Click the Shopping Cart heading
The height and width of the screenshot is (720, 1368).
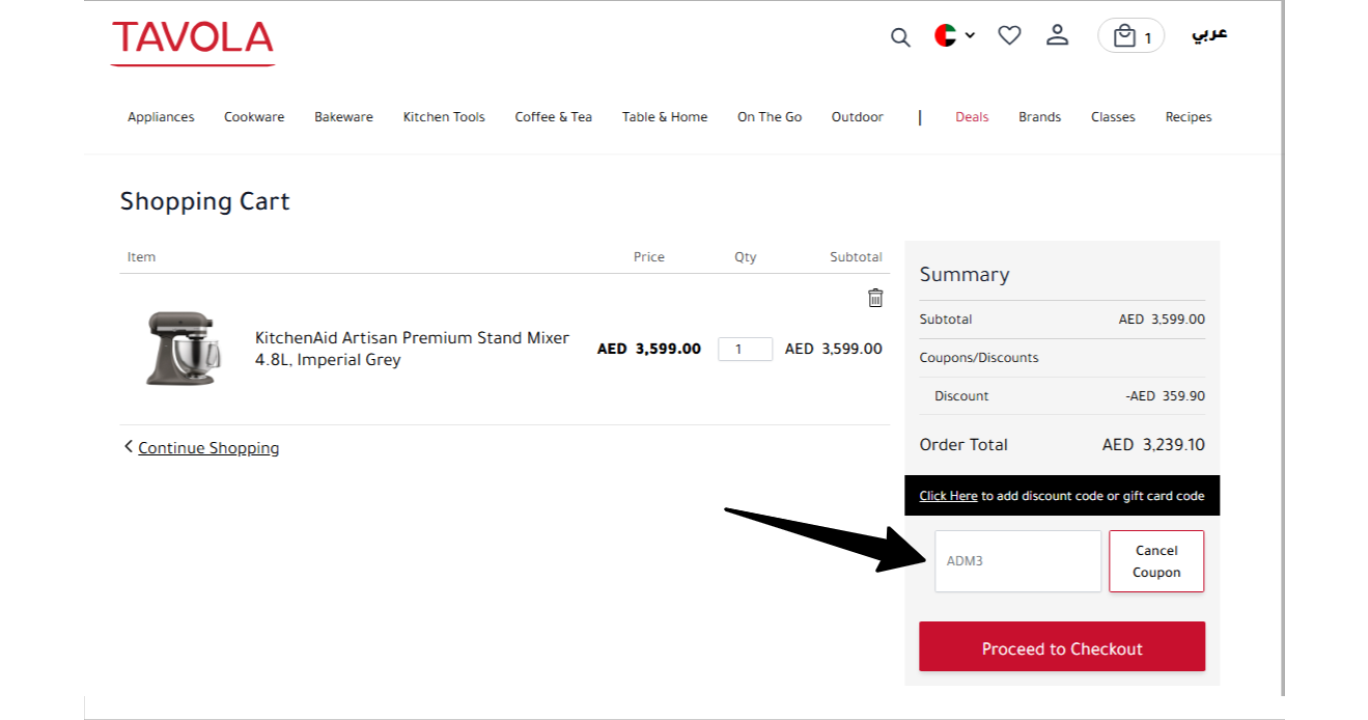pos(205,202)
